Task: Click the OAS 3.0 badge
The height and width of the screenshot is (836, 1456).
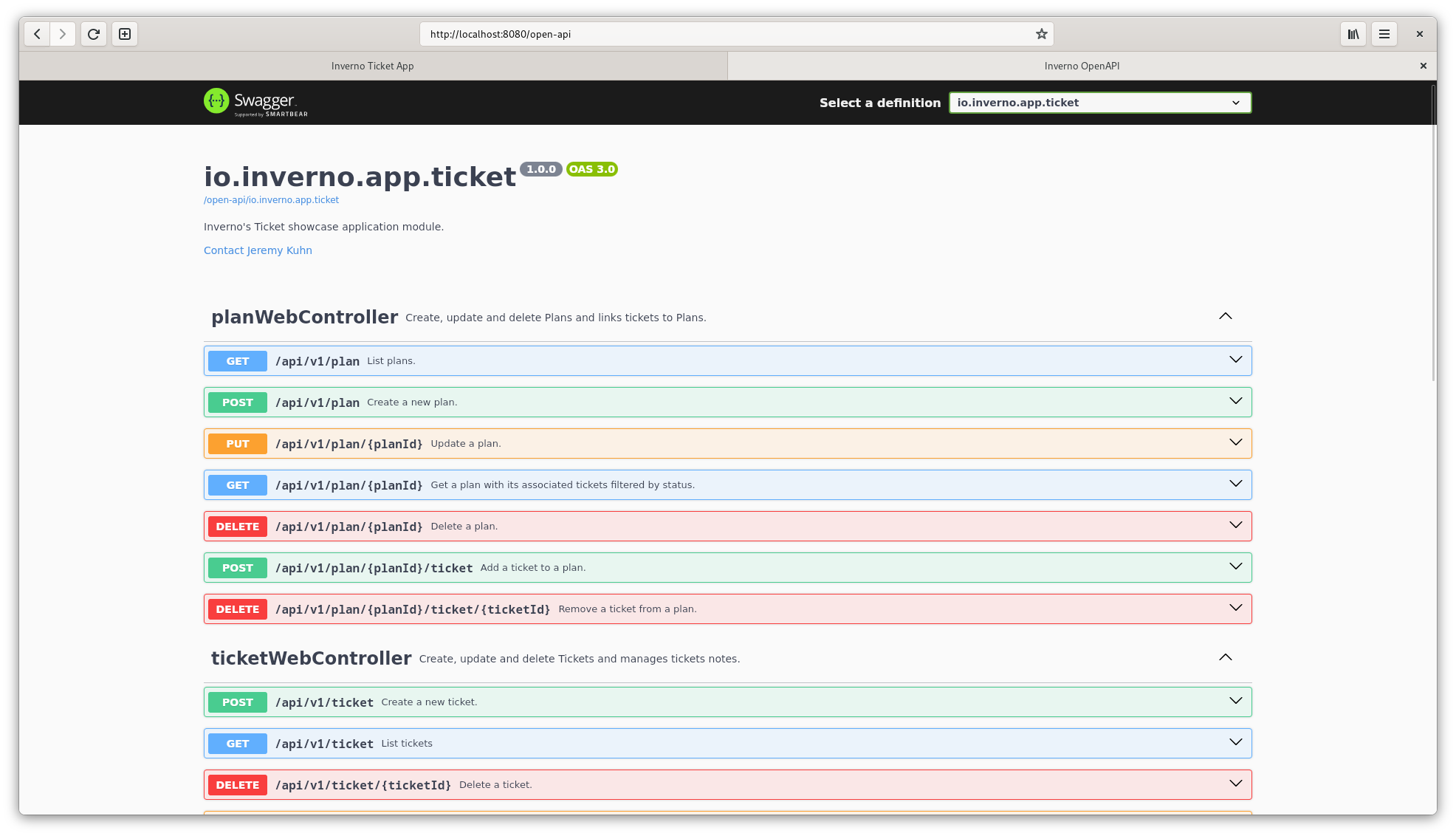Action: point(592,169)
